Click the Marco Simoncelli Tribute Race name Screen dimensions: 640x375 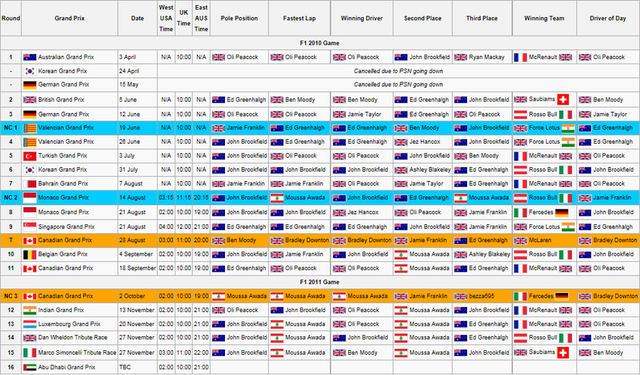(x=77, y=353)
